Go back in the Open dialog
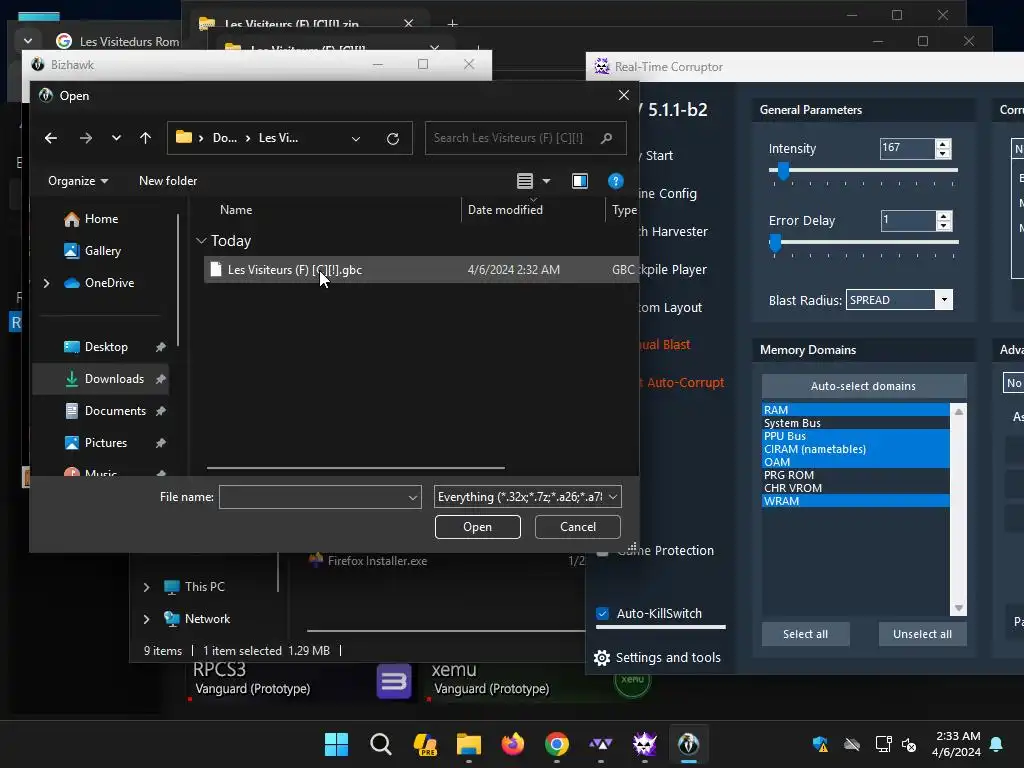Screen dimensions: 1024x768 [51, 138]
